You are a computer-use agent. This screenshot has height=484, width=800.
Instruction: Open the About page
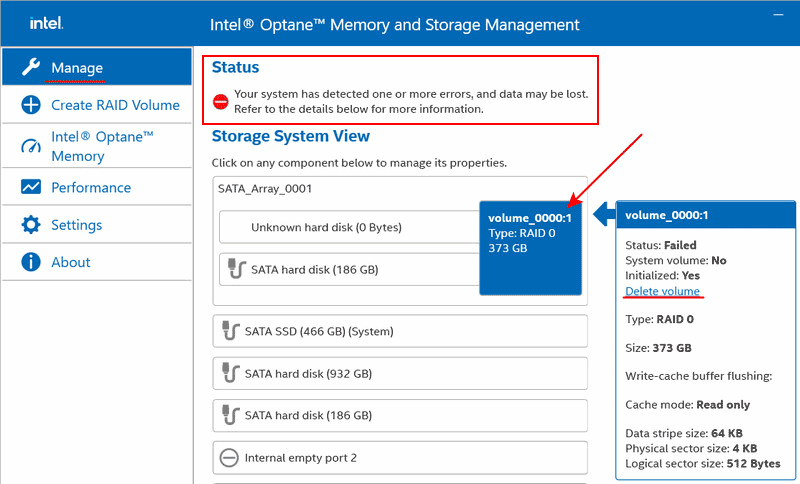[71, 262]
